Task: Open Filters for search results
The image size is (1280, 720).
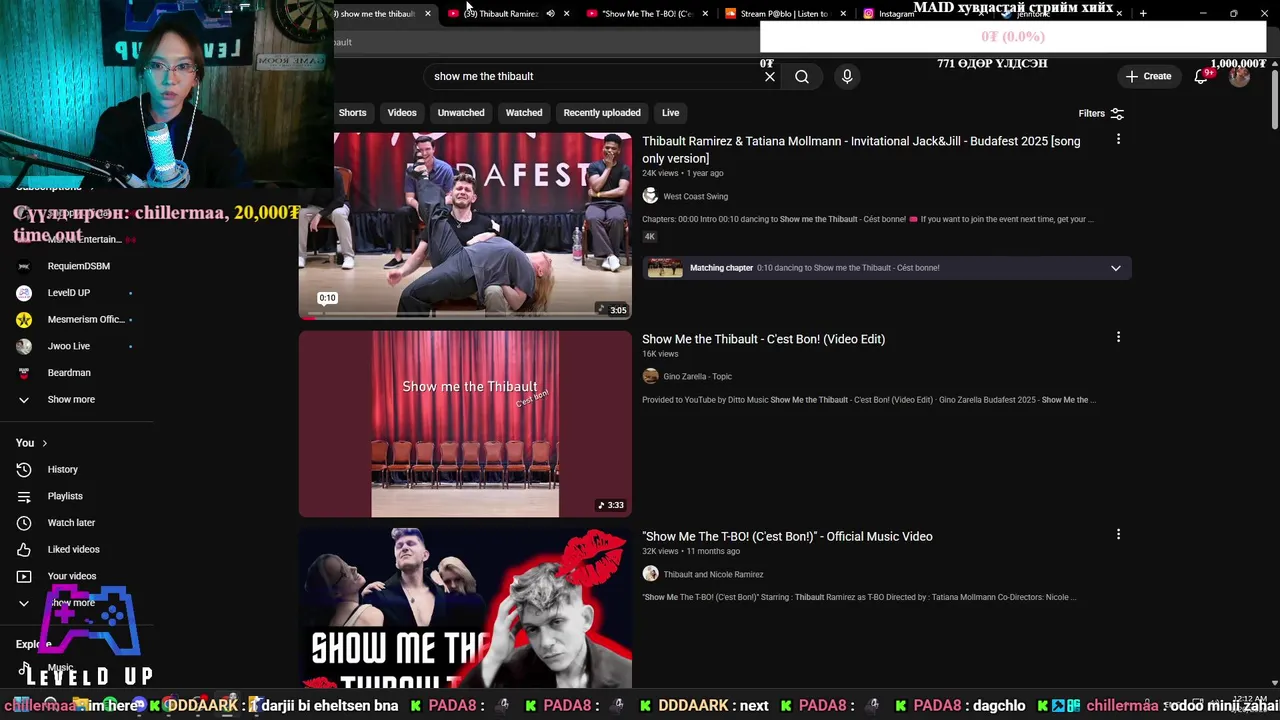Action: 1101,113
